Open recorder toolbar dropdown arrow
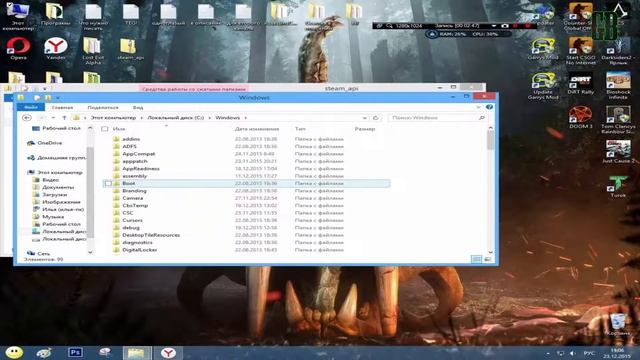640x360 pixels. [x=493, y=25]
